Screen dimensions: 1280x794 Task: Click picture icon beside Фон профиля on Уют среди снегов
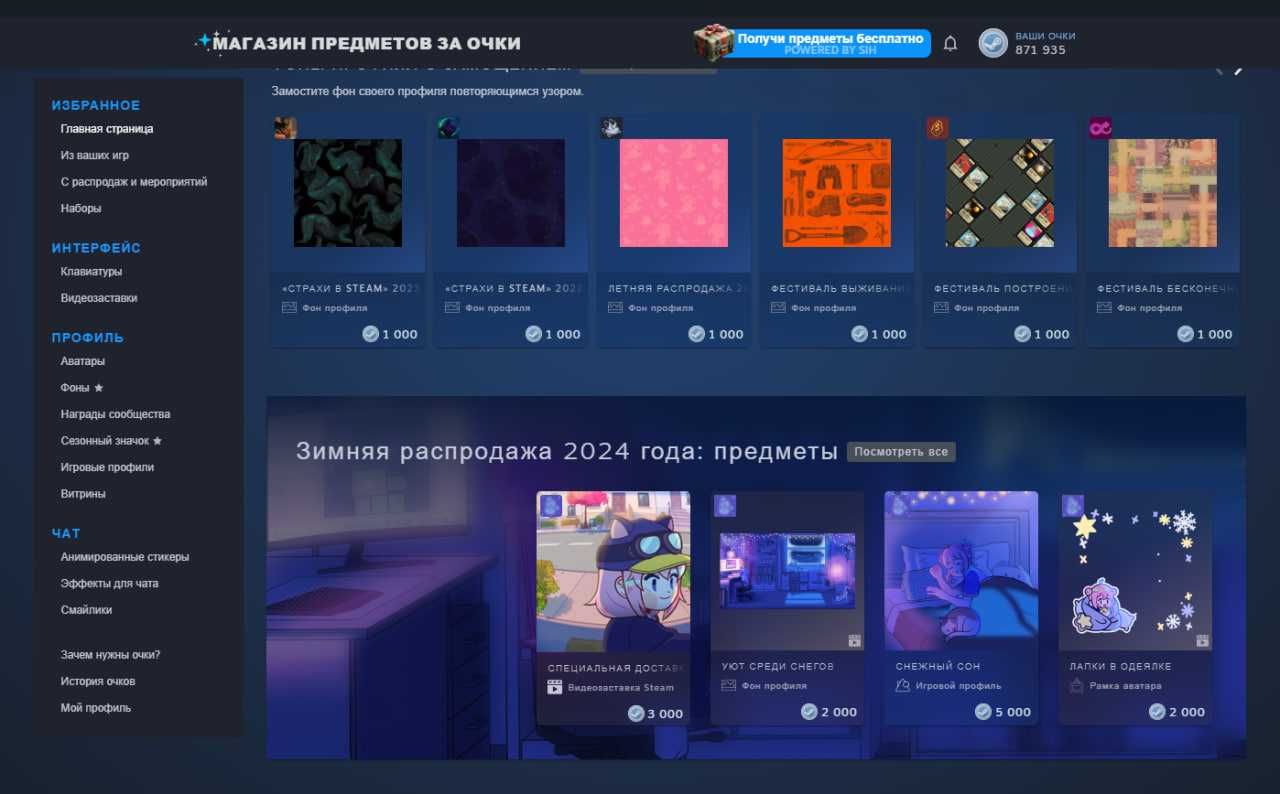(729, 686)
